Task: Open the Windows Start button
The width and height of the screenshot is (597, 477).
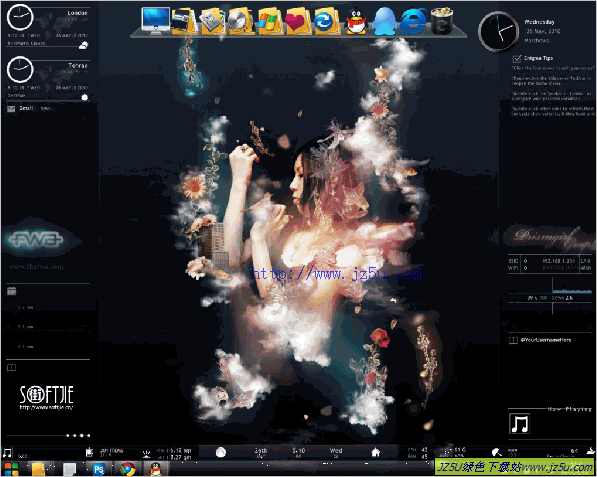Action: click(x=11, y=469)
